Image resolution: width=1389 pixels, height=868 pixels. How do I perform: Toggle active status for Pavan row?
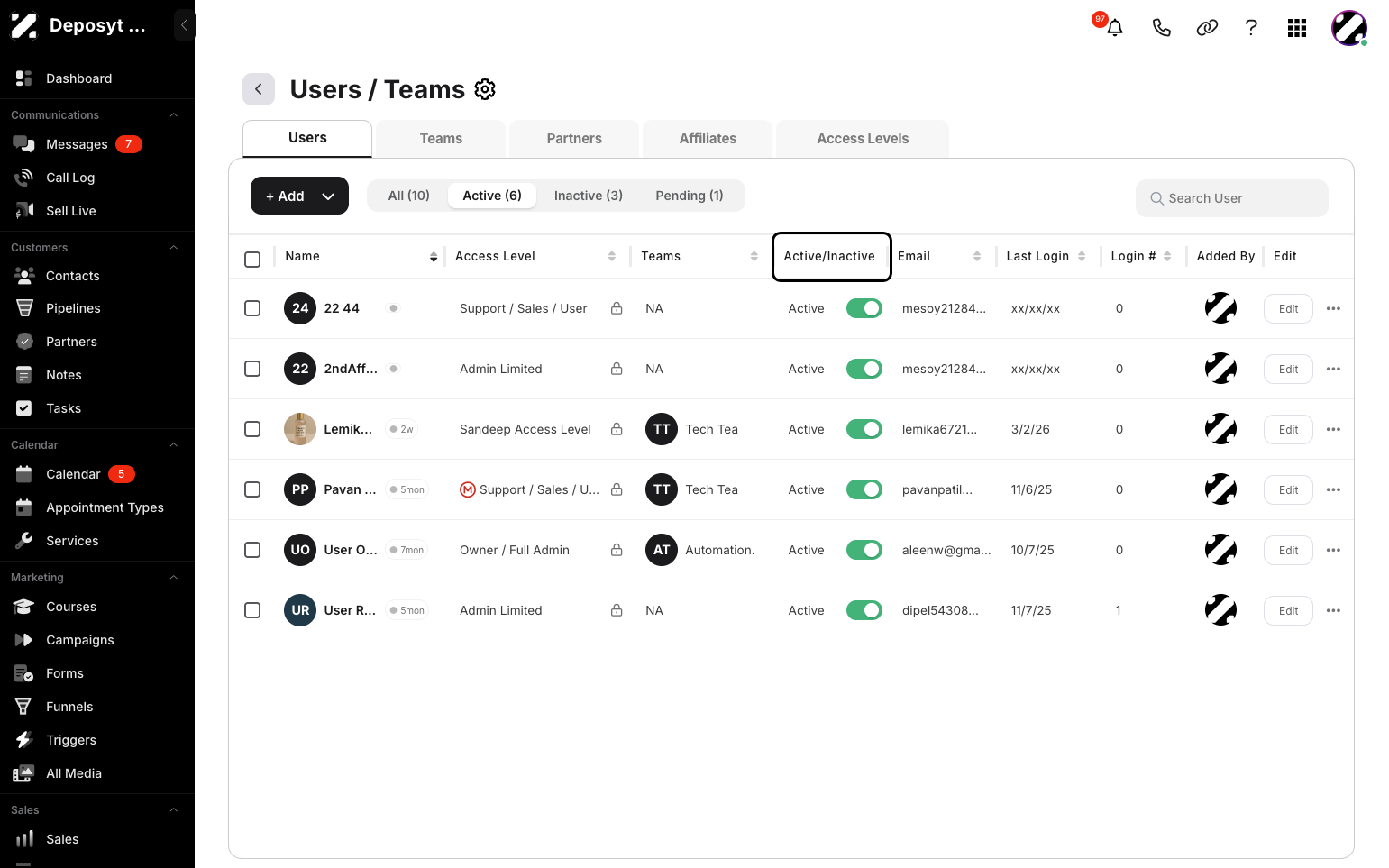(864, 489)
